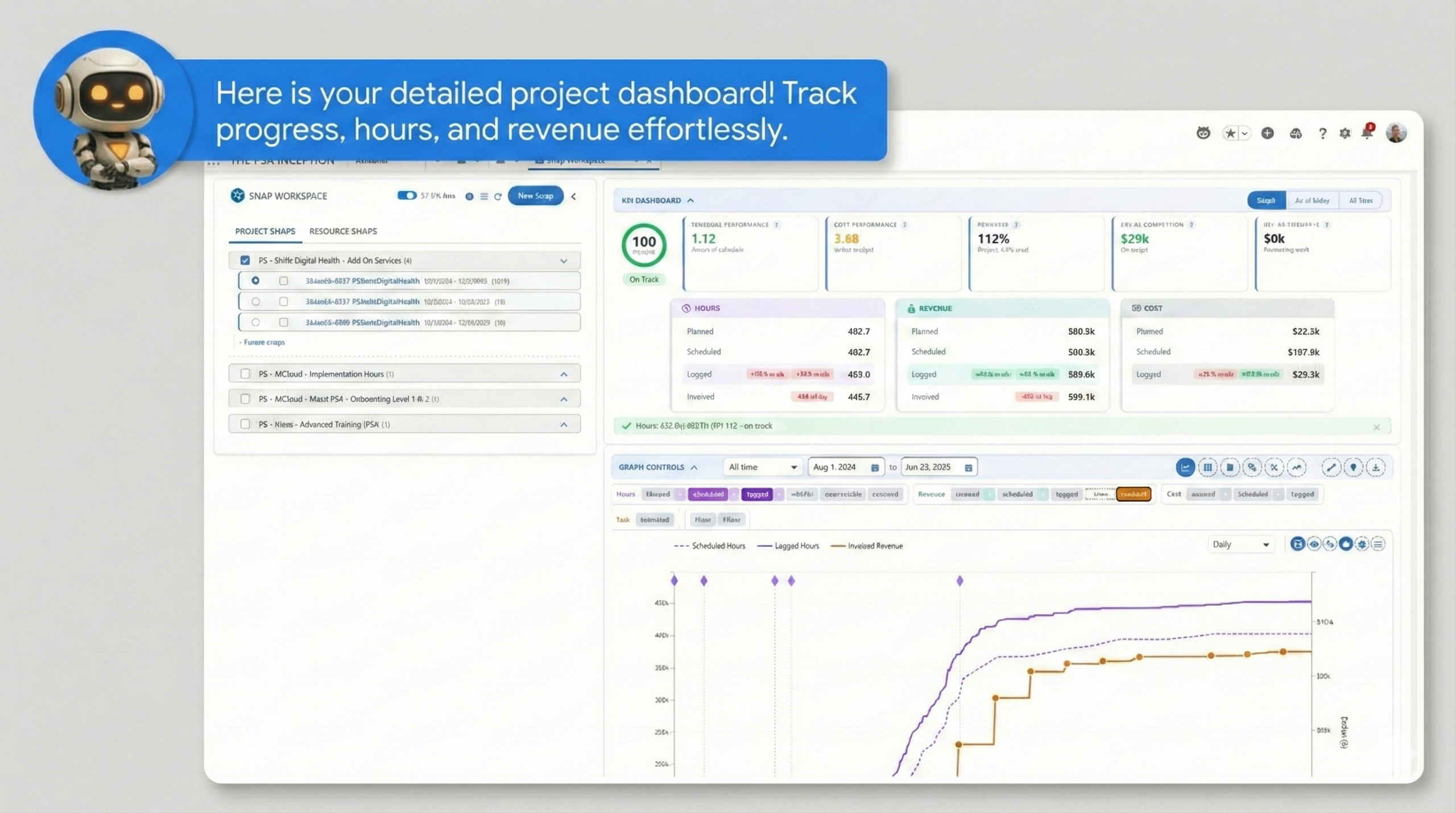Viewport: 1456px width, 813px height.
Task: Open settings gear in top bar
Action: (1345, 133)
